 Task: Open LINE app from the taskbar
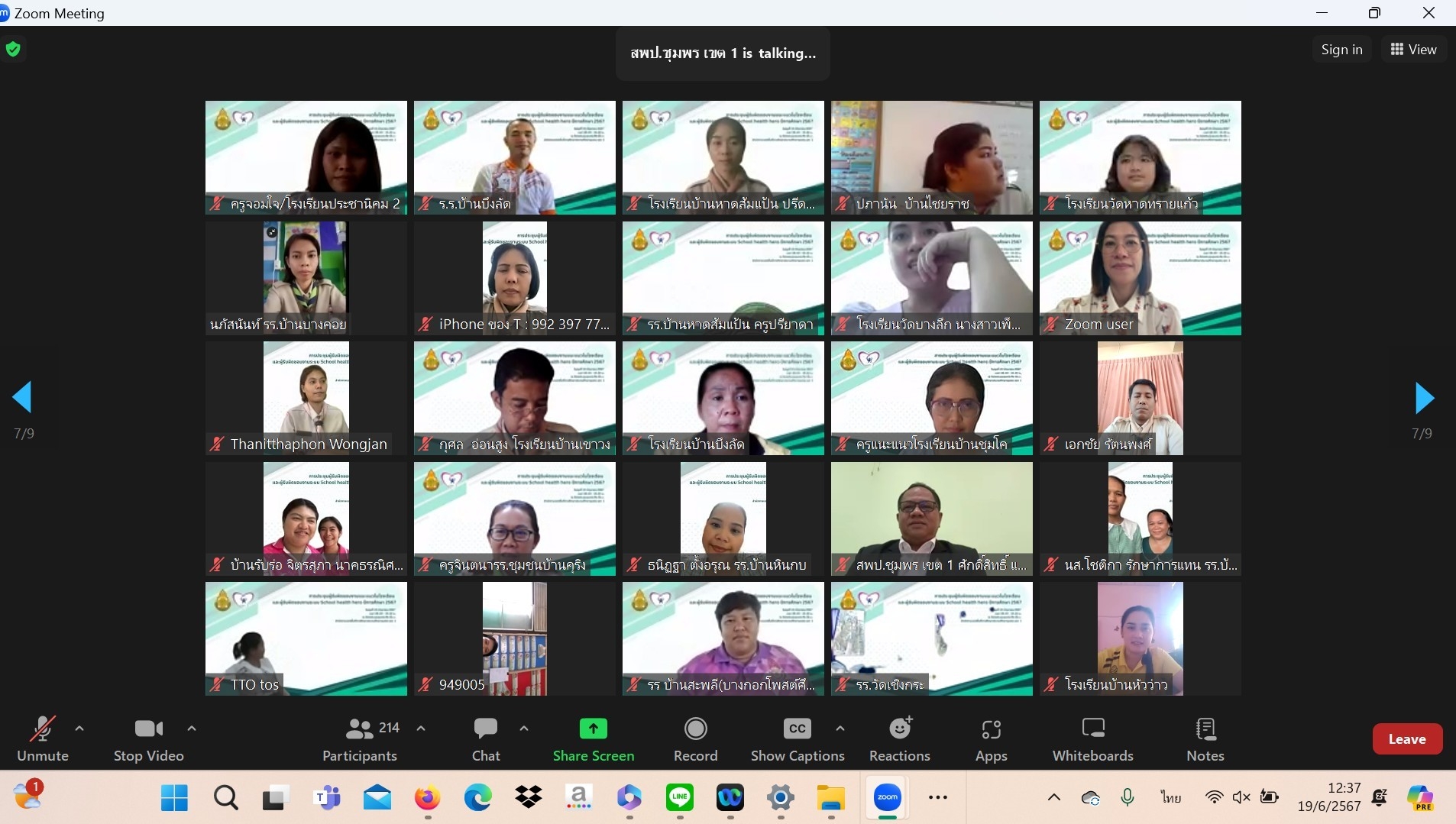pos(680,798)
